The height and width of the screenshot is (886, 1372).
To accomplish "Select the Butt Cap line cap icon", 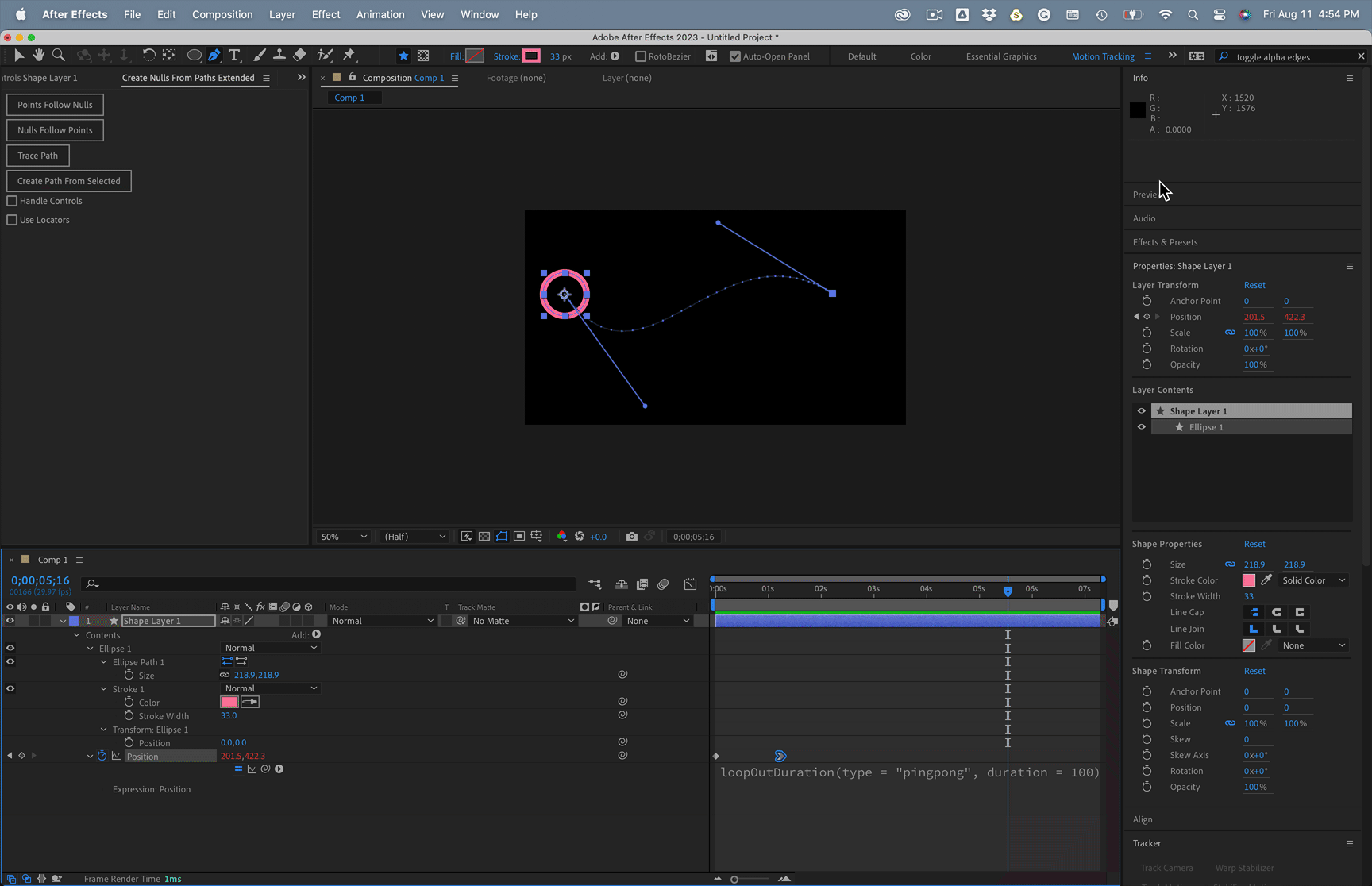I will [x=1254, y=612].
